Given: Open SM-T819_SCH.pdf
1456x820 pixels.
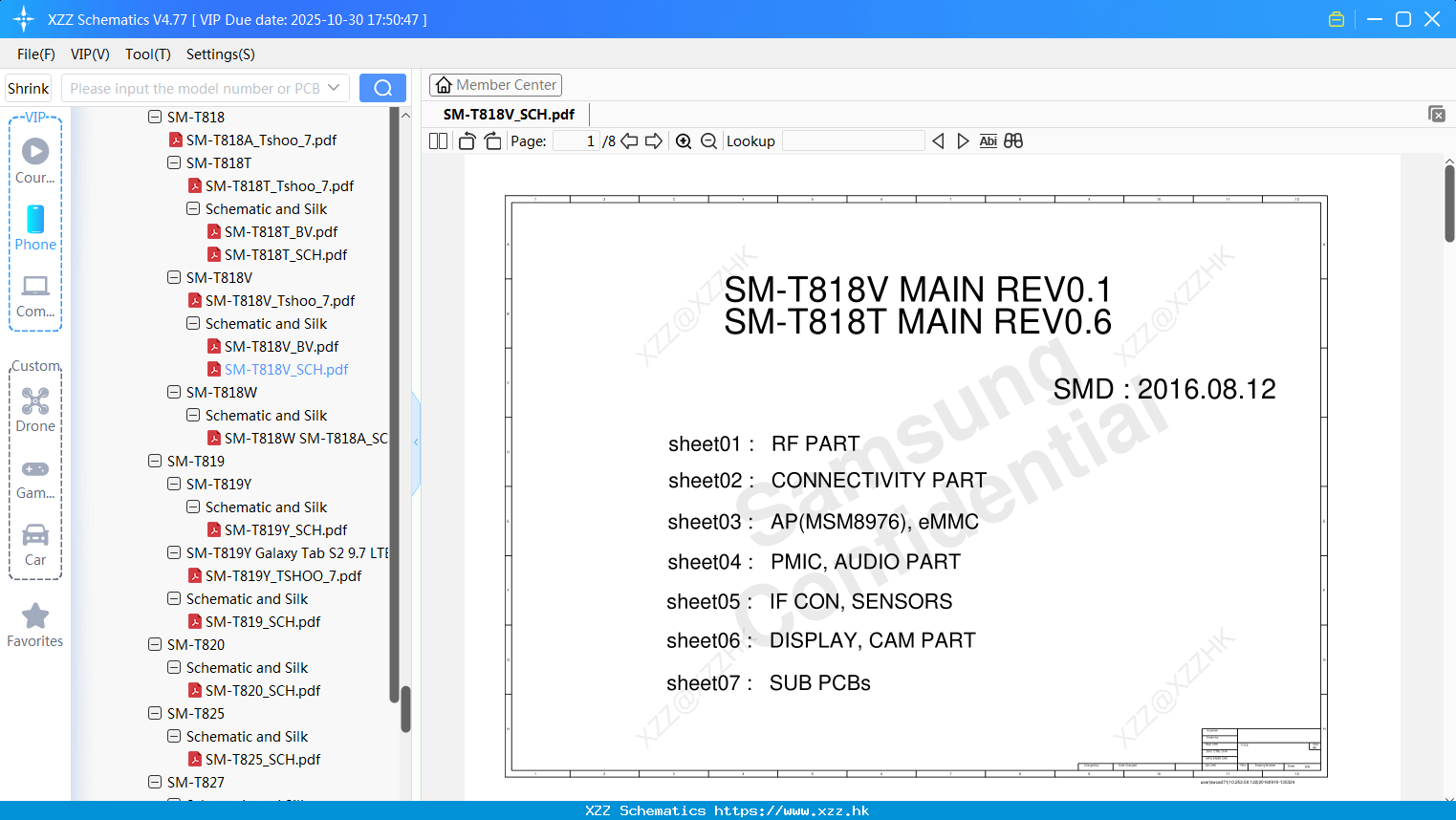Looking at the screenshot, I should click(x=263, y=621).
